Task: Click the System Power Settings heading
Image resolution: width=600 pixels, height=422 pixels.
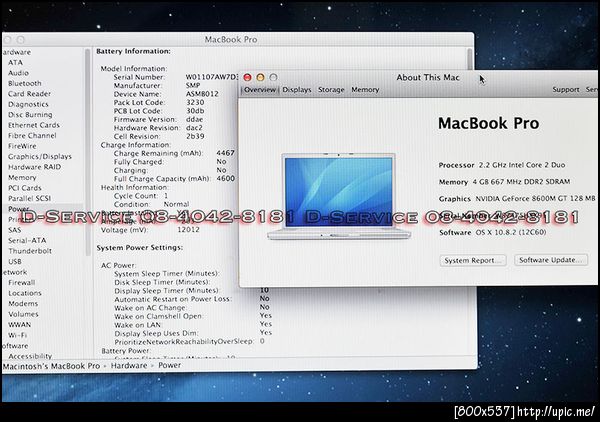Action: click(140, 248)
